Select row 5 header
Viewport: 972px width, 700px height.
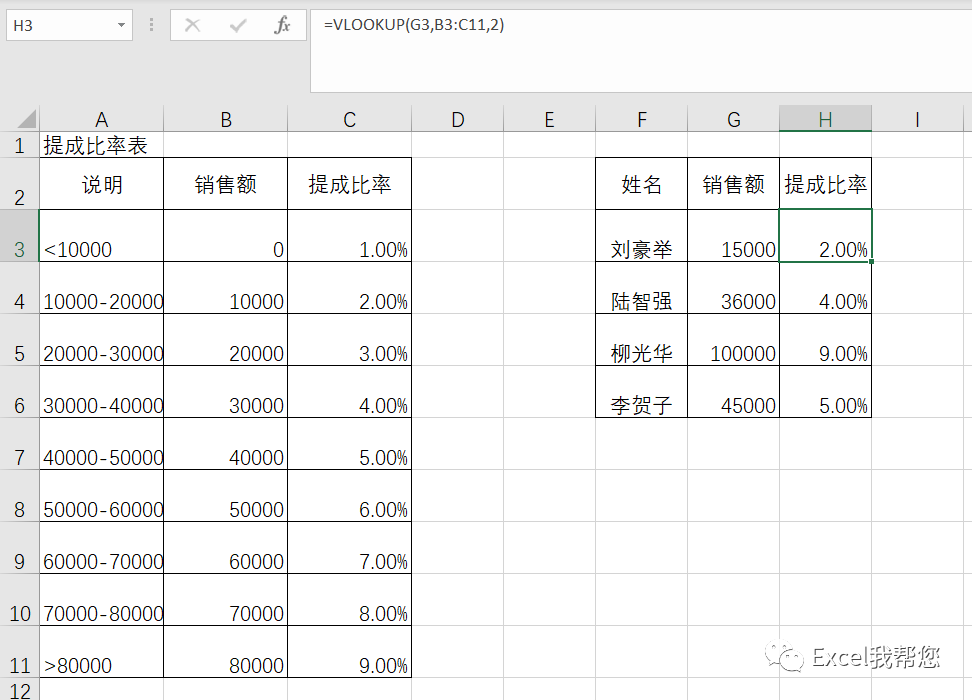coord(20,340)
